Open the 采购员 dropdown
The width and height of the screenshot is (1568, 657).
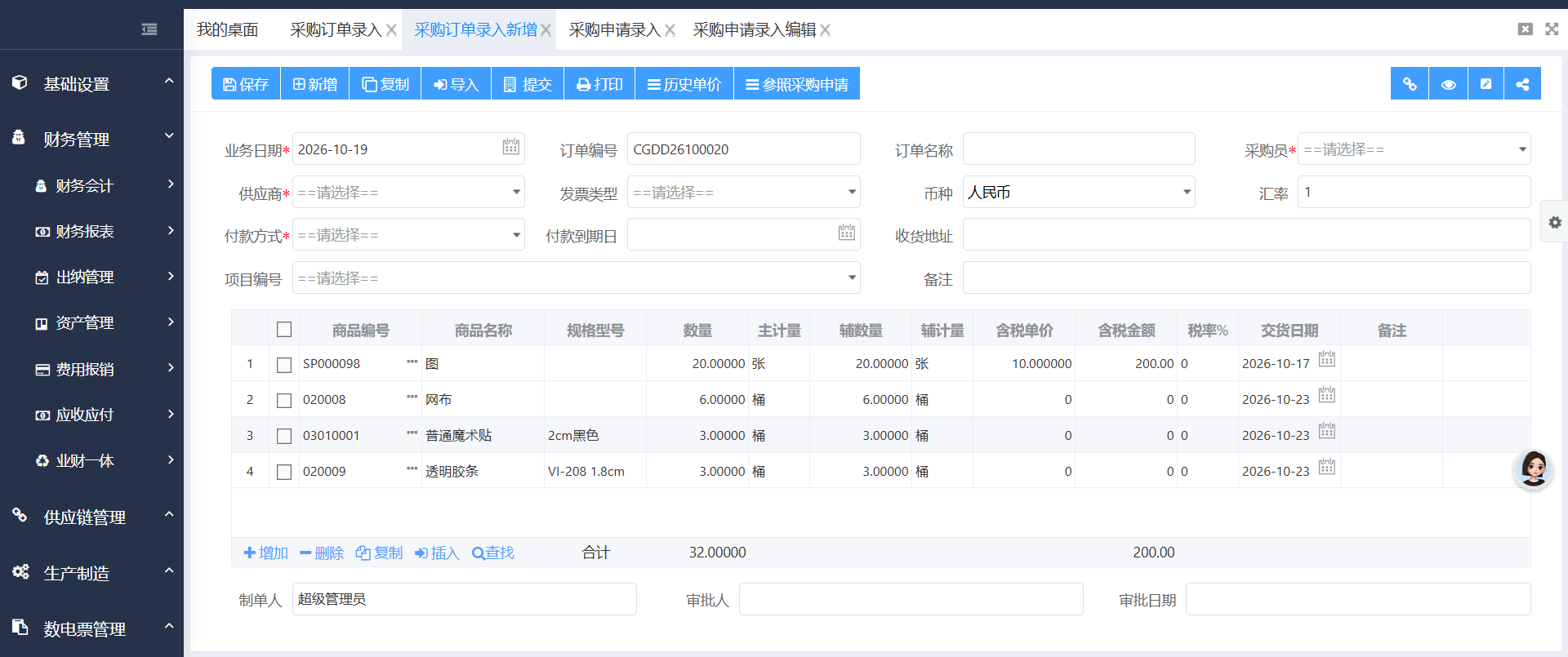pos(1414,149)
